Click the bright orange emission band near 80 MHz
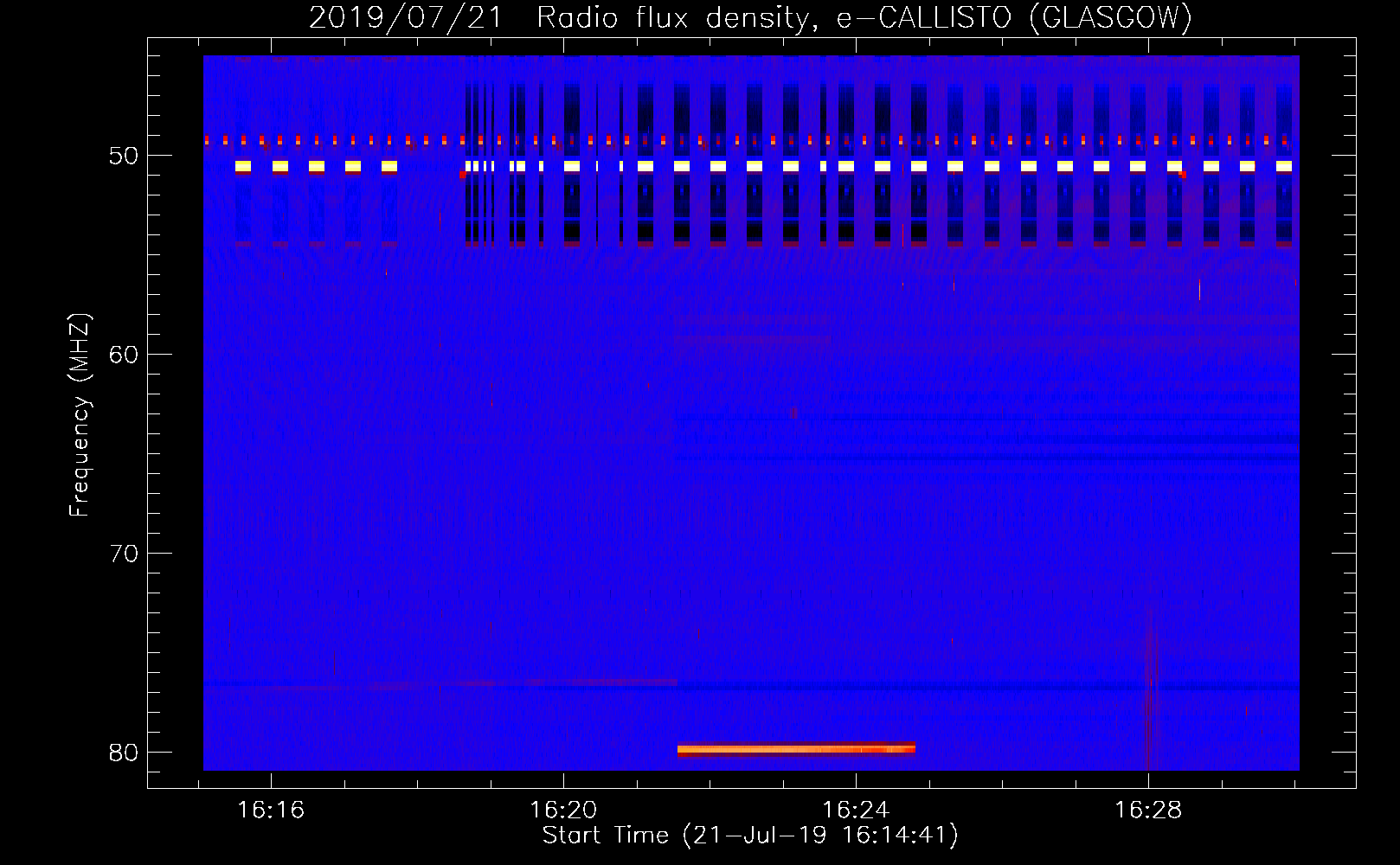 pyautogui.click(x=796, y=750)
